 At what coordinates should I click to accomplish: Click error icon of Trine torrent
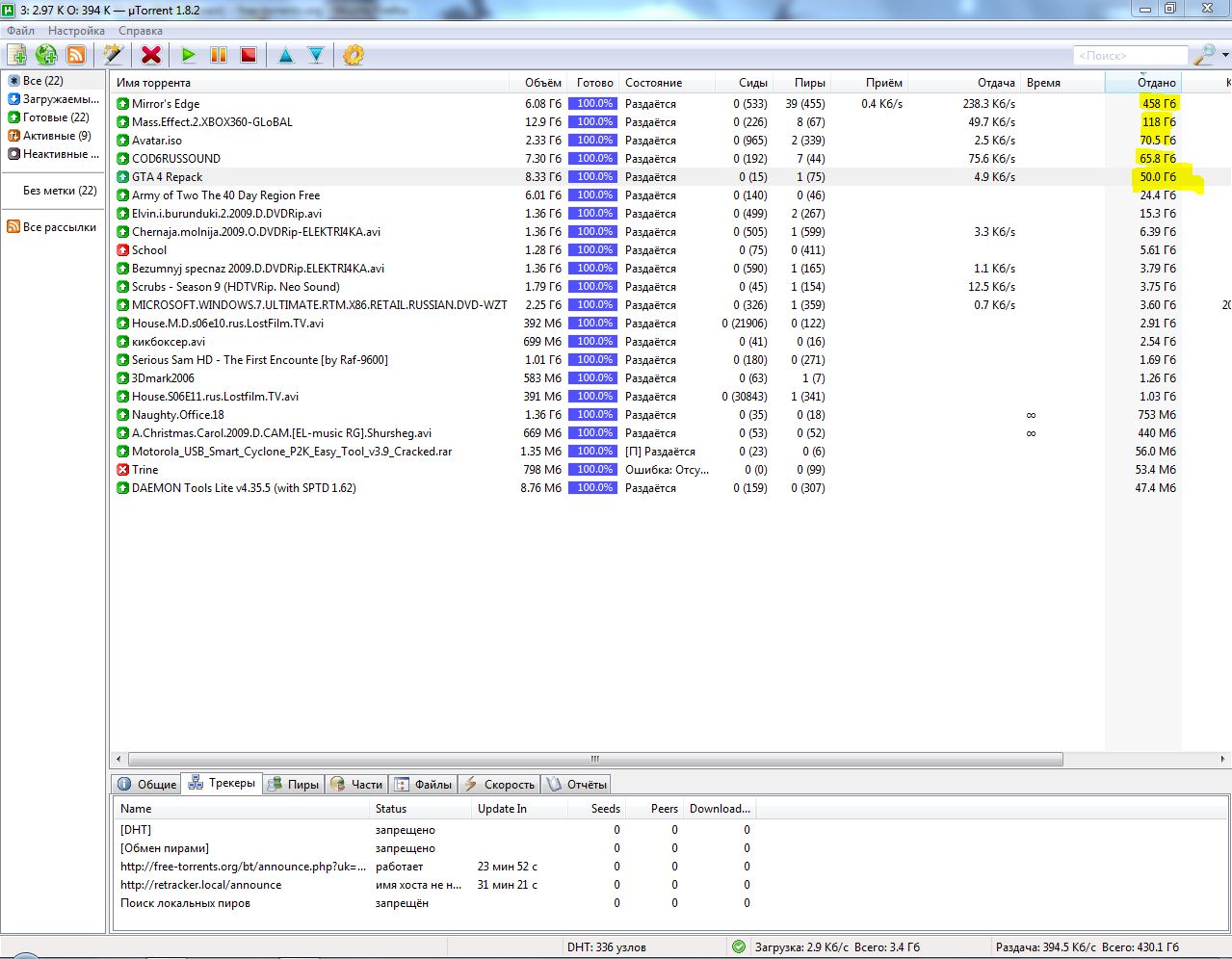pyautogui.click(x=122, y=470)
